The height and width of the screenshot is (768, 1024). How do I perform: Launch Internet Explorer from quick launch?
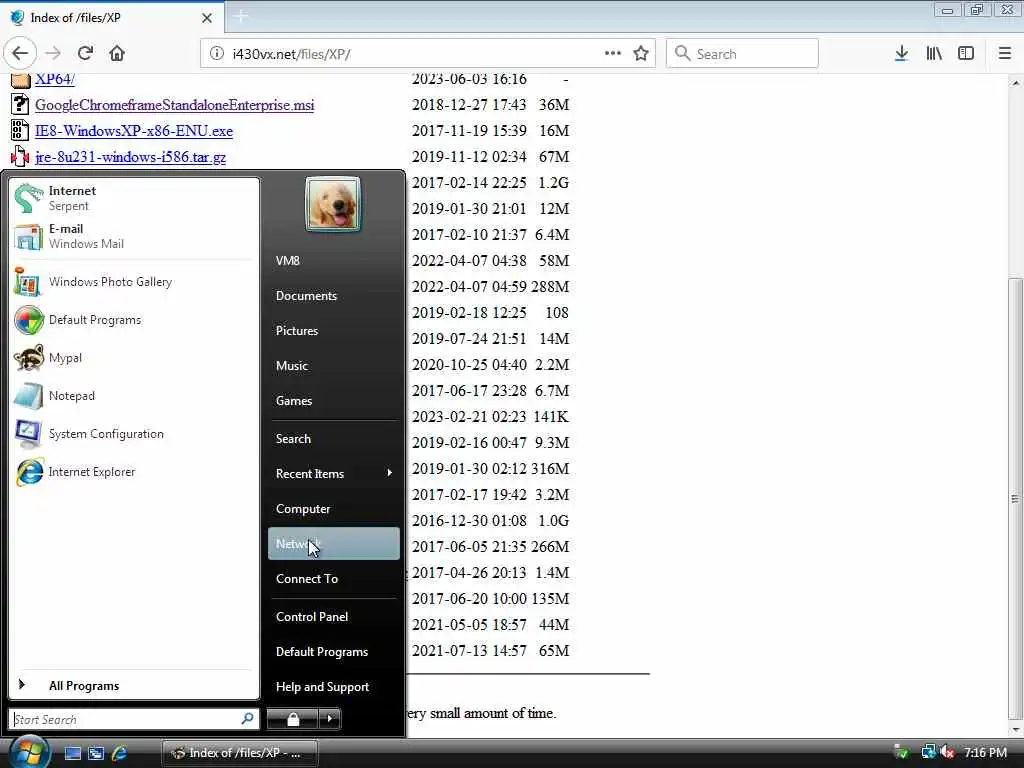coord(120,753)
